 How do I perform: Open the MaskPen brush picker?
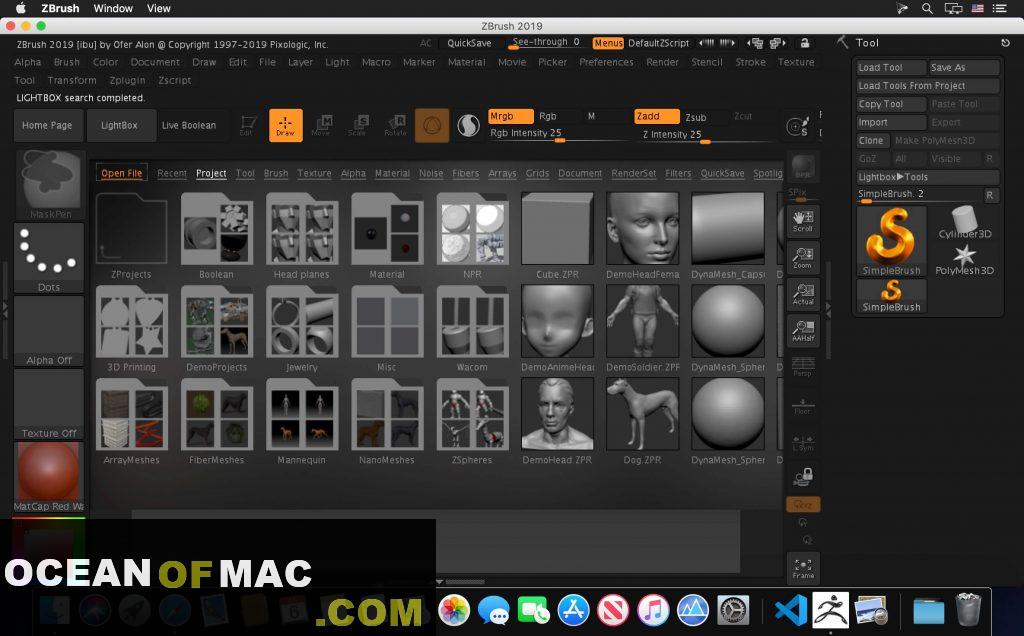tap(50, 185)
